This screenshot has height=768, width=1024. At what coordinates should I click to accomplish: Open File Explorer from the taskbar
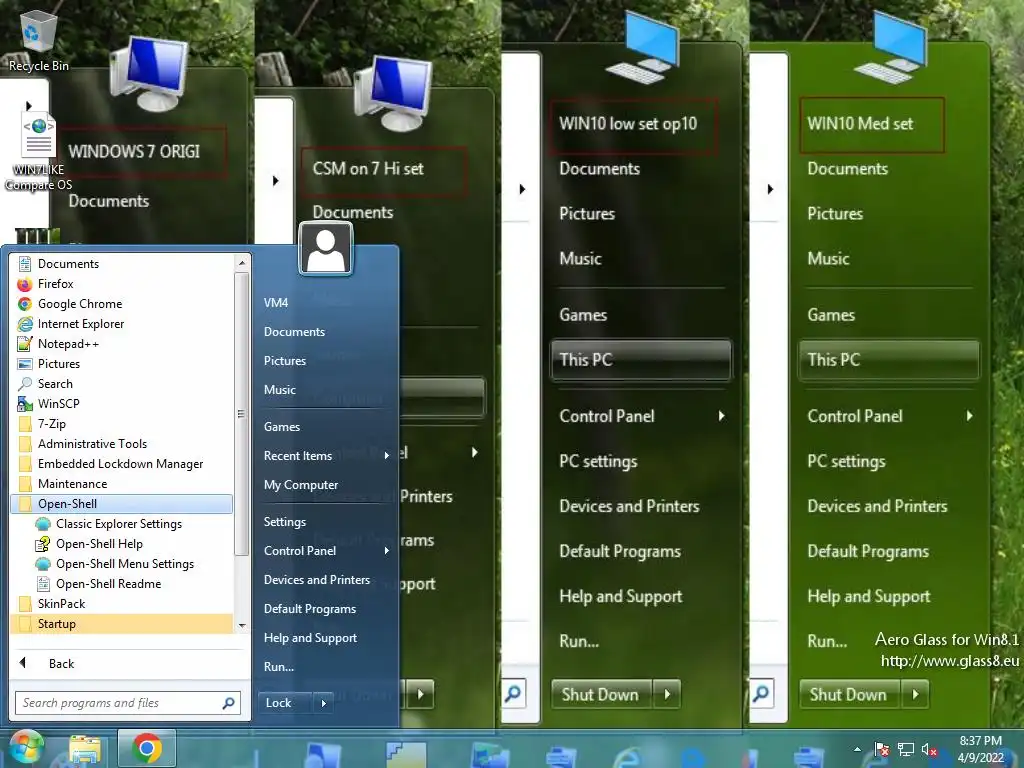(x=86, y=749)
